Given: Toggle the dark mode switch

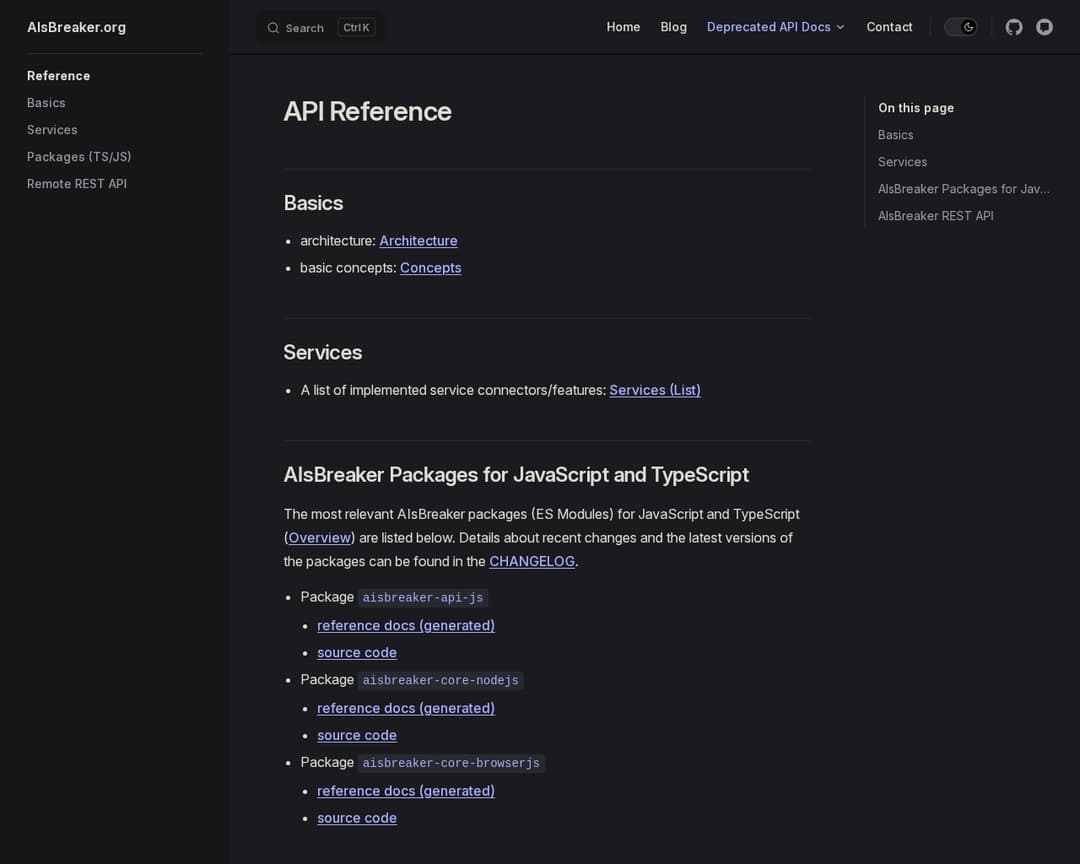Looking at the screenshot, I should [x=960, y=28].
